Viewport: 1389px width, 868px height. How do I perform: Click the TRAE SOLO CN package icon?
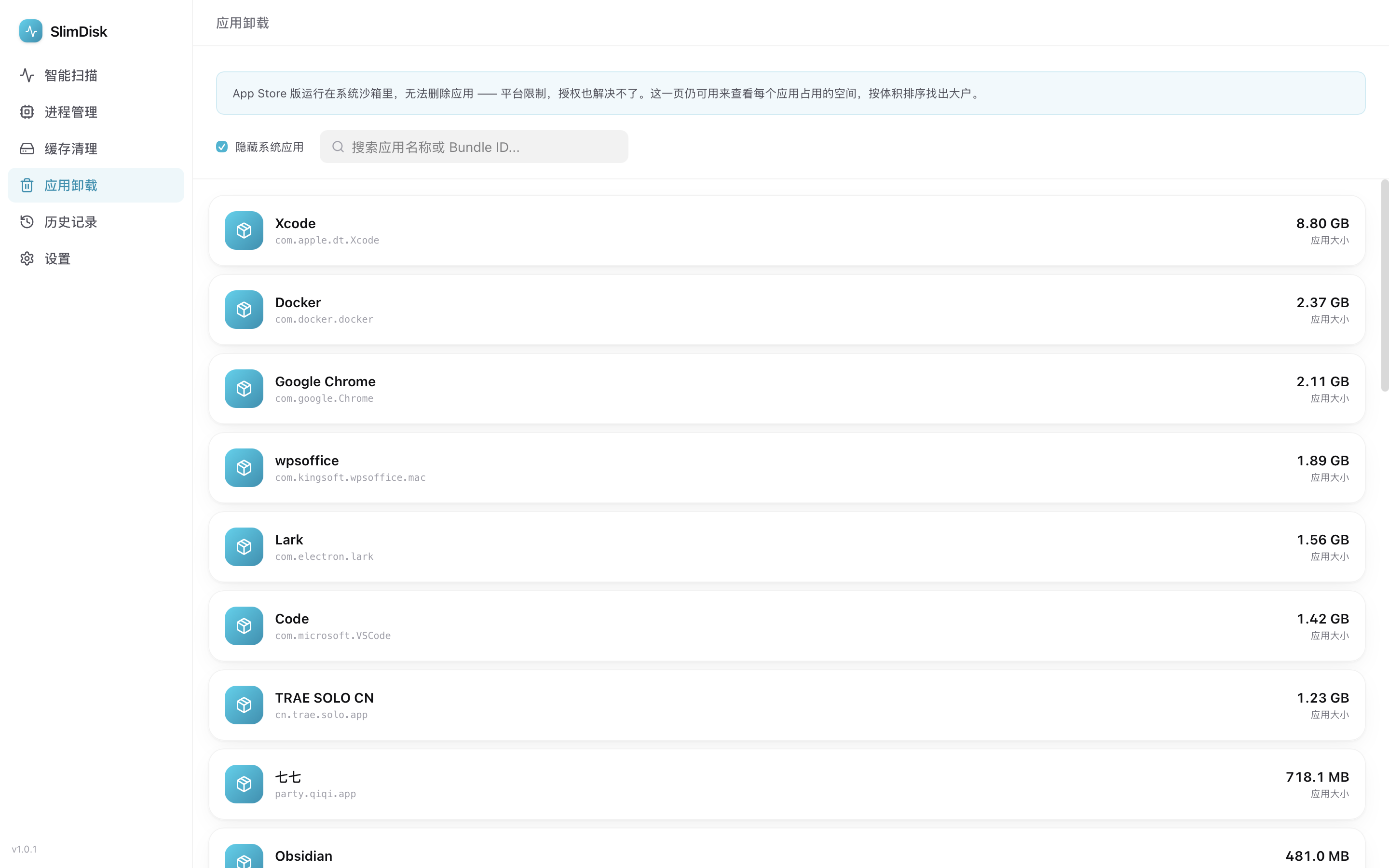244,705
